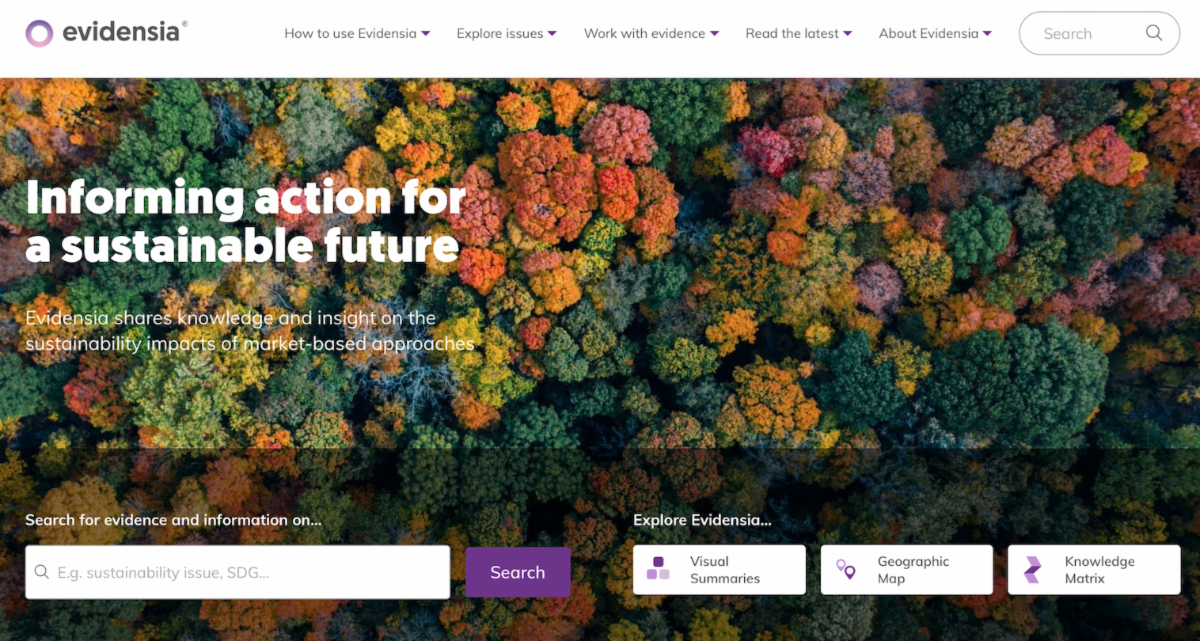Expand the arrow beside Work with evidence
The image size is (1200, 641).
pyautogui.click(x=714, y=33)
